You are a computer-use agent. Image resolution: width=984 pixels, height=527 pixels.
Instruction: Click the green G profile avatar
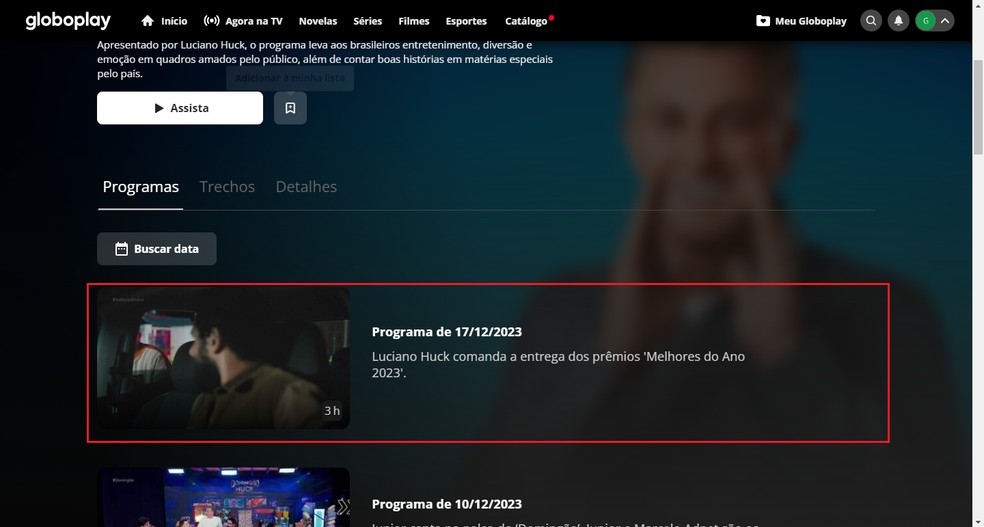(925, 21)
